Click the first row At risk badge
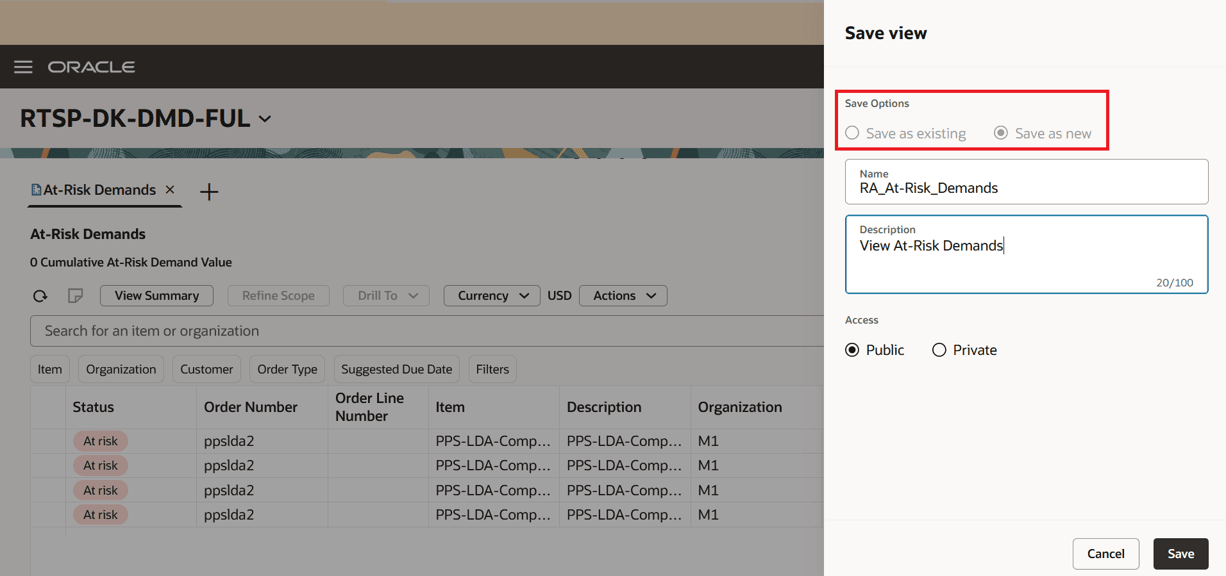Image resolution: width=1226 pixels, height=576 pixels. tap(100, 441)
